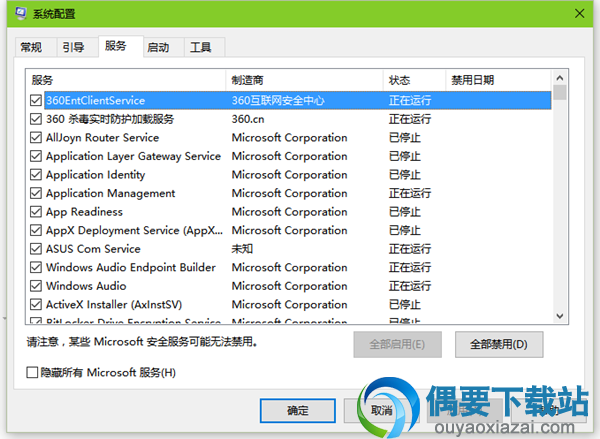Click the service list scrollbar thumb

(x=560, y=92)
